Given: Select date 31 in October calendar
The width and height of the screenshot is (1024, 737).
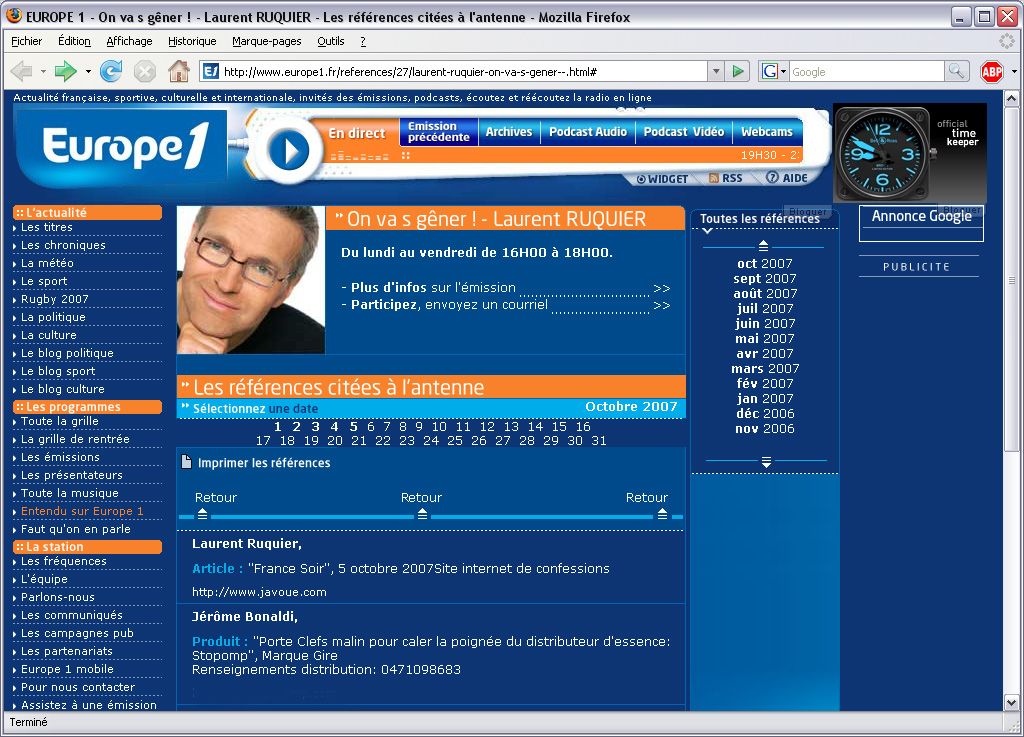Looking at the screenshot, I should coord(599,441).
